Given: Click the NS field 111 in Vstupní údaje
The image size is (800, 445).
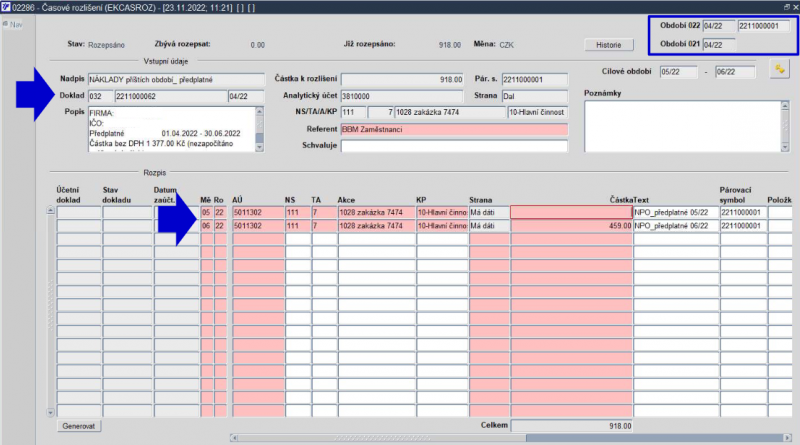Looking at the screenshot, I should pyautogui.click(x=354, y=112).
